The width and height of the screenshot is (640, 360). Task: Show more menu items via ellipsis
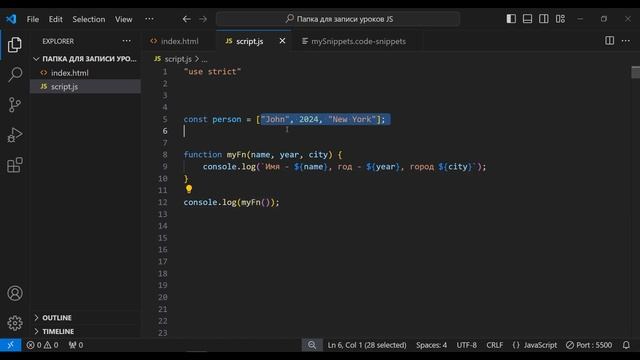(x=149, y=19)
